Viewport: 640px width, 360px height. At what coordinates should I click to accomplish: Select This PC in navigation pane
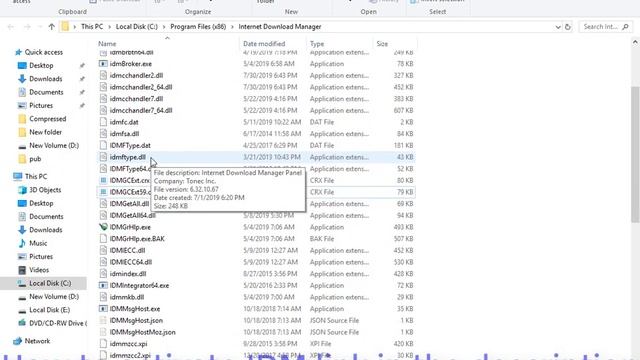[36, 176]
